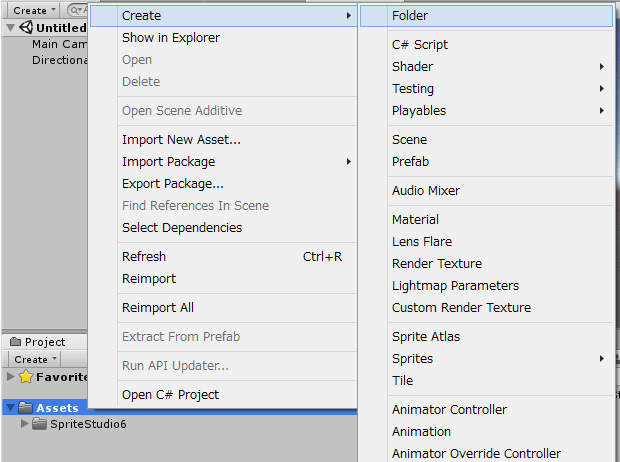Click the Assets folder icon
The image size is (620, 462).
[x=26, y=407]
